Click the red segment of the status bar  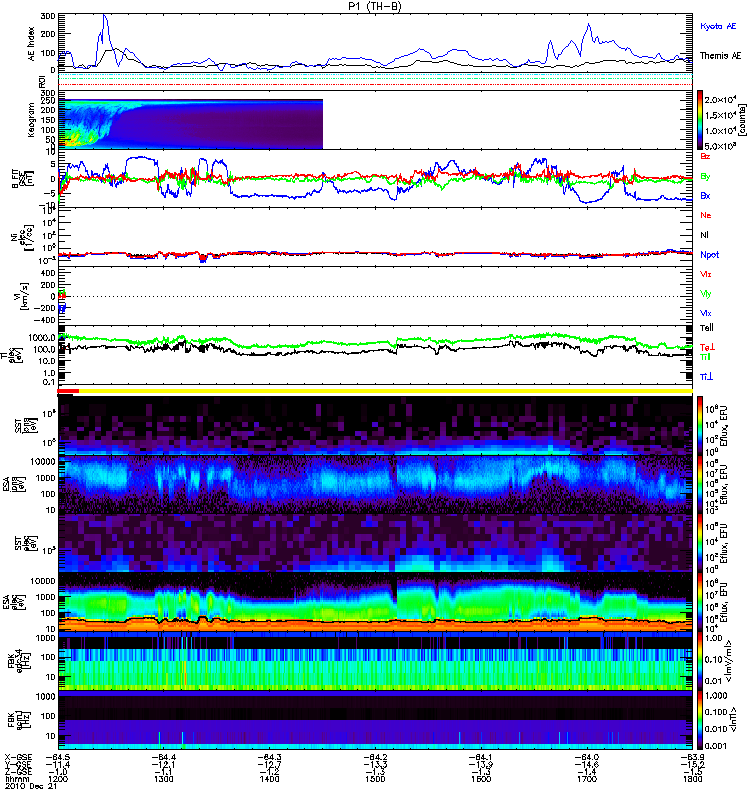point(69,392)
